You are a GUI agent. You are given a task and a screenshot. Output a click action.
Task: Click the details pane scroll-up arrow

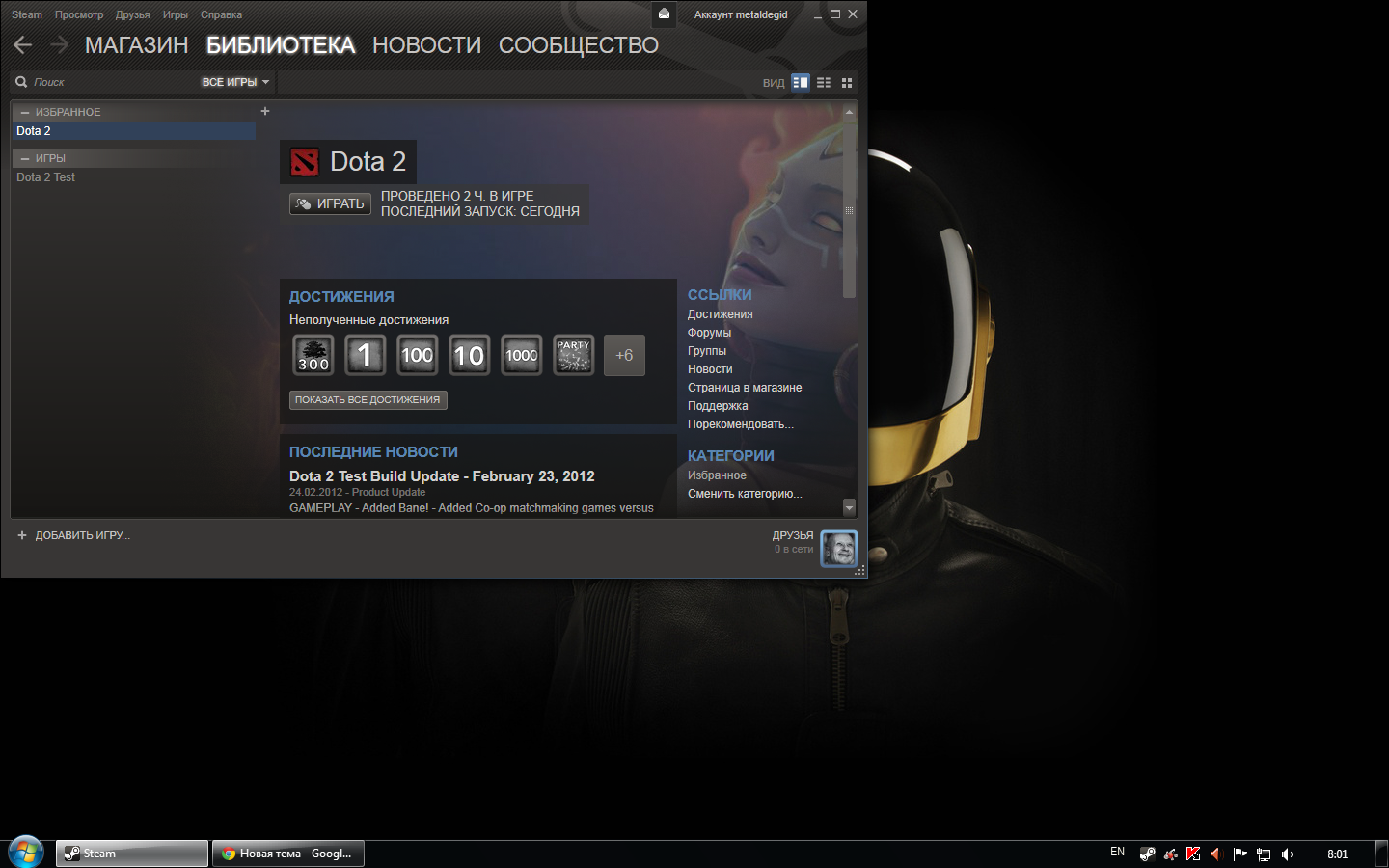pos(849,112)
